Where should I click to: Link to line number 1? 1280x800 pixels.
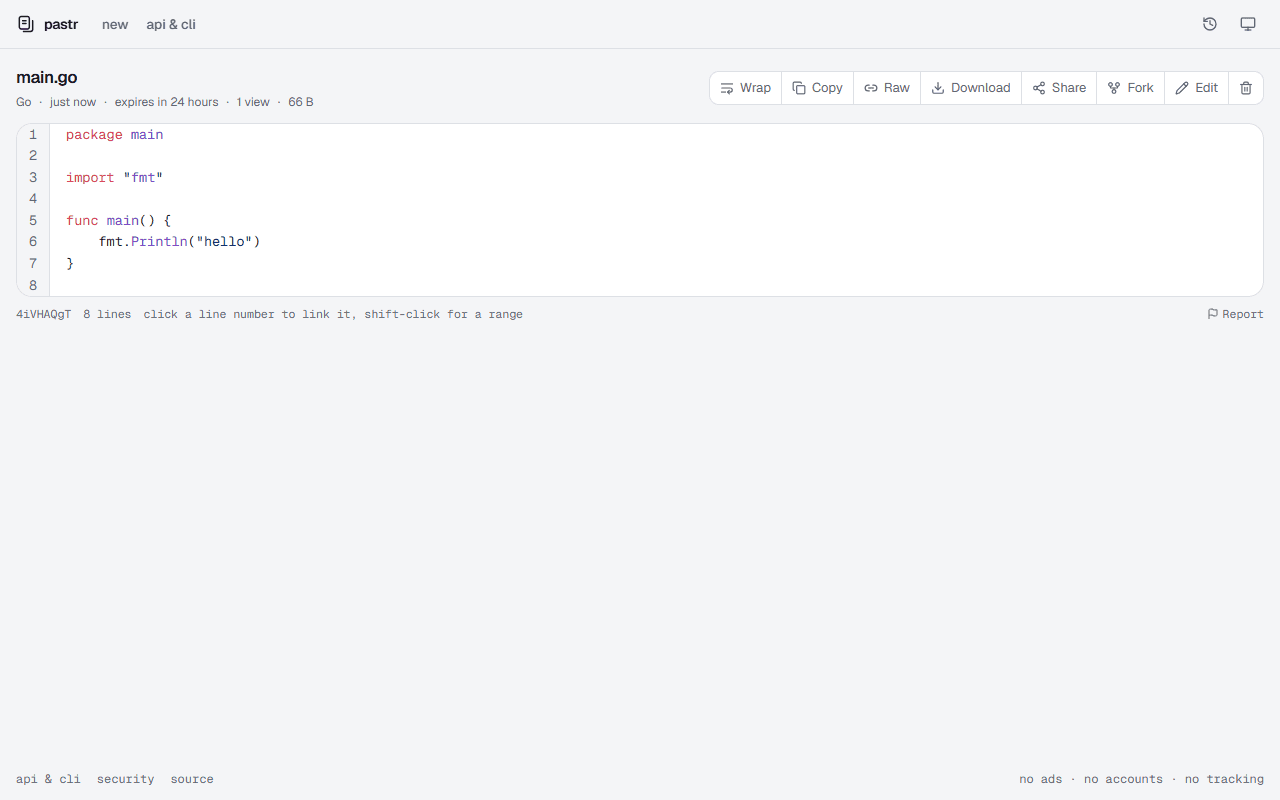point(33,135)
